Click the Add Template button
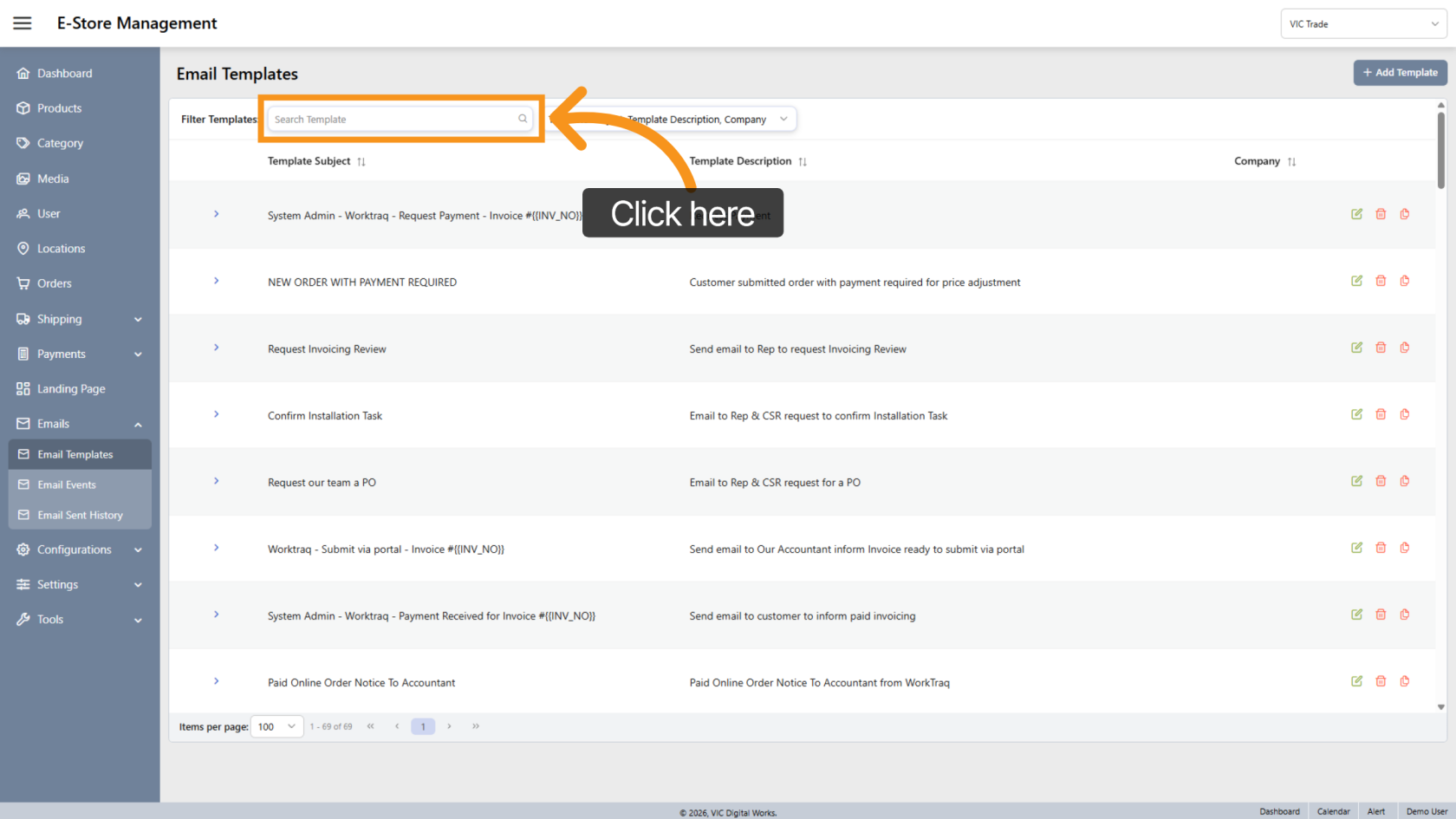The height and width of the screenshot is (819, 1456). point(1400,73)
